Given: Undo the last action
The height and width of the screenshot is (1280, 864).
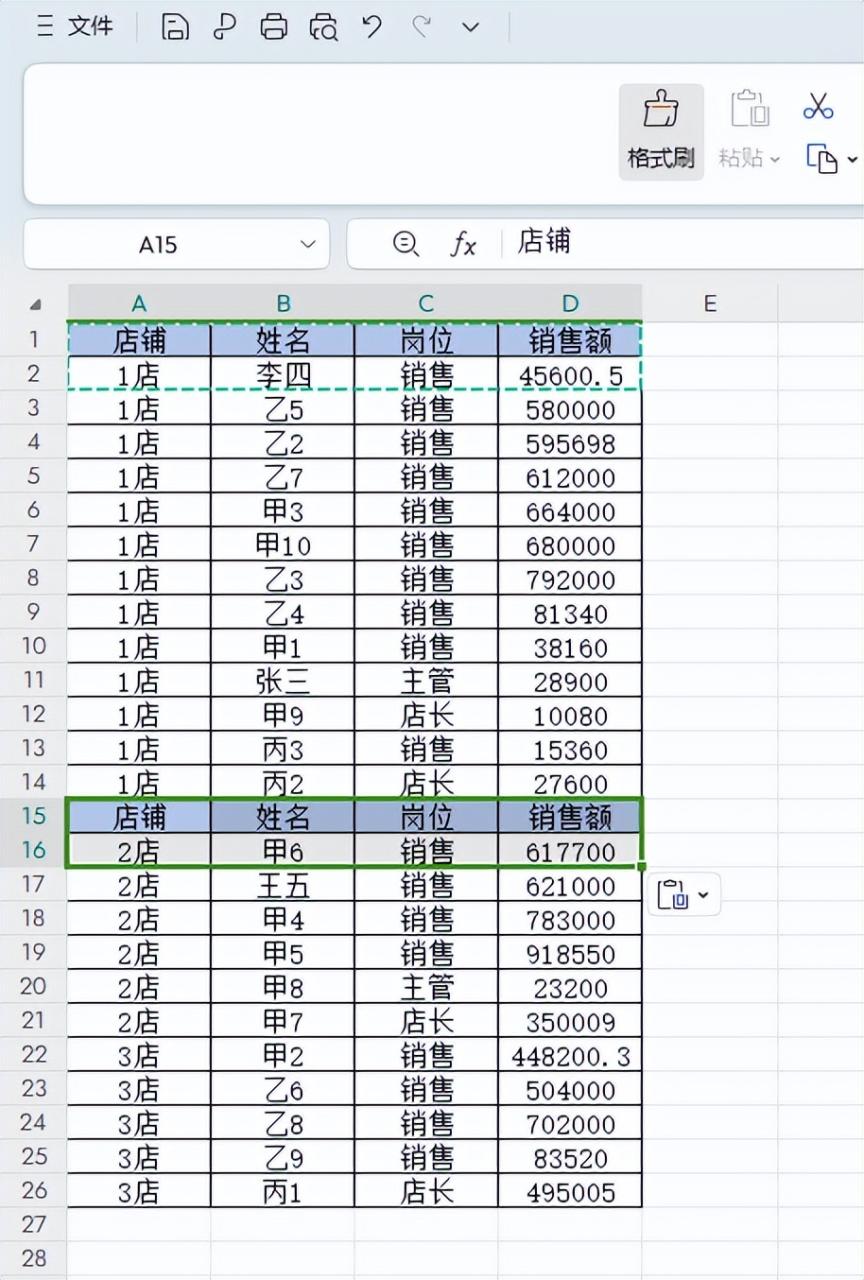Looking at the screenshot, I should (372, 26).
